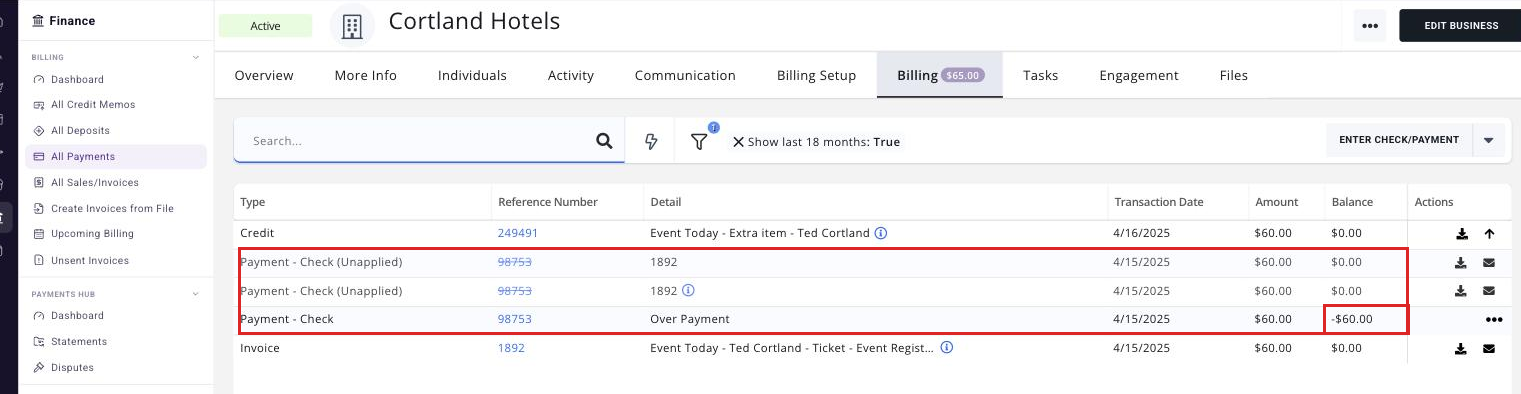1521x394 pixels.
Task: Click the -$60.00 balance cell
Action: coord(1366,319)
